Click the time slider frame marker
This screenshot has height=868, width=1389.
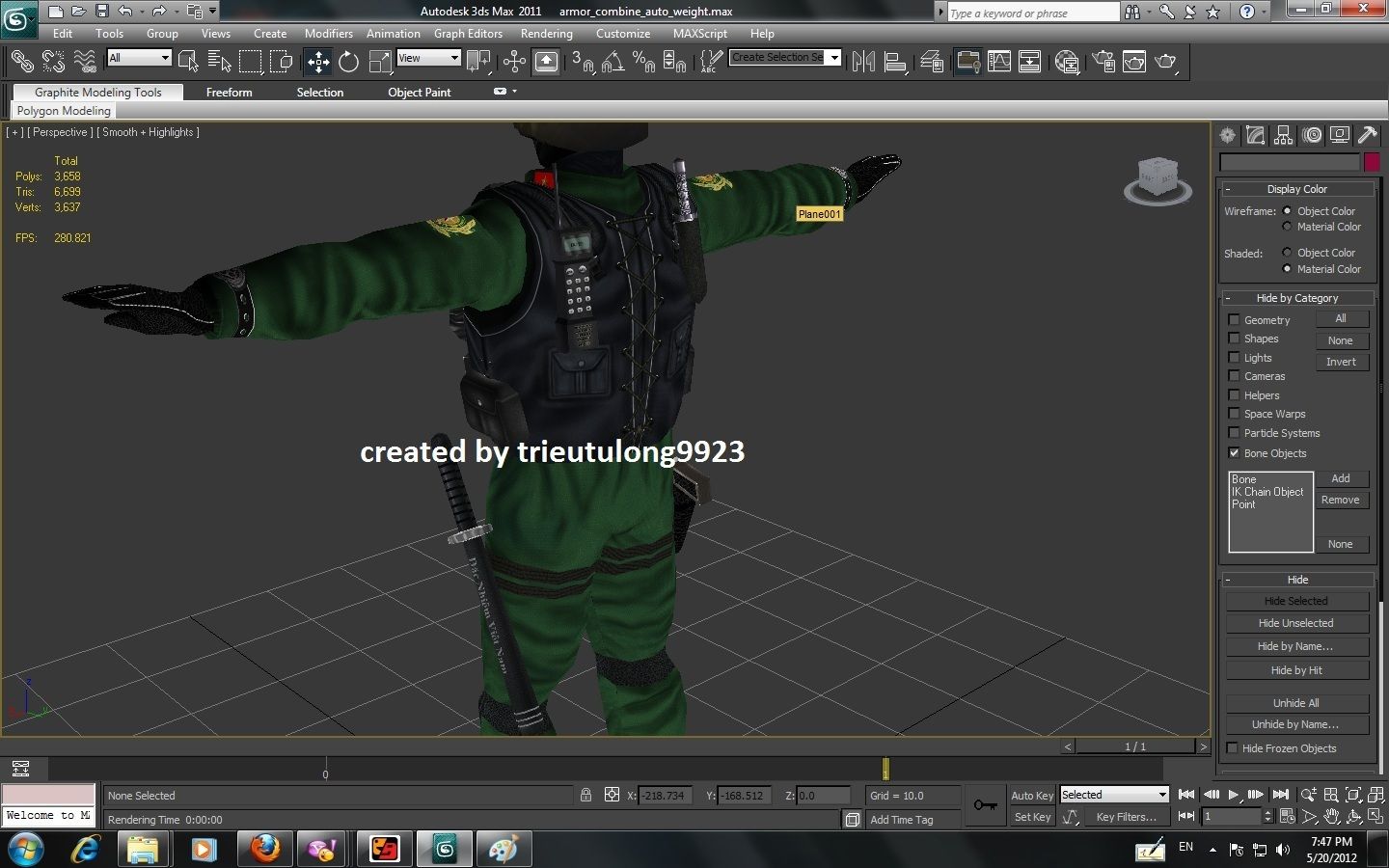pos(885,769)
